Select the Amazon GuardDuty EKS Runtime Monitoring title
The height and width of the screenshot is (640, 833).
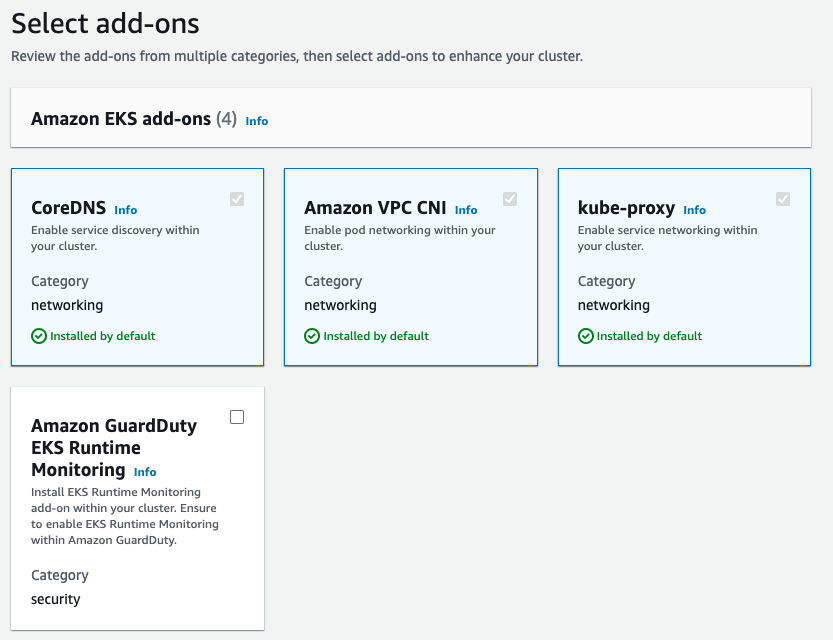[x=113, y=447]
